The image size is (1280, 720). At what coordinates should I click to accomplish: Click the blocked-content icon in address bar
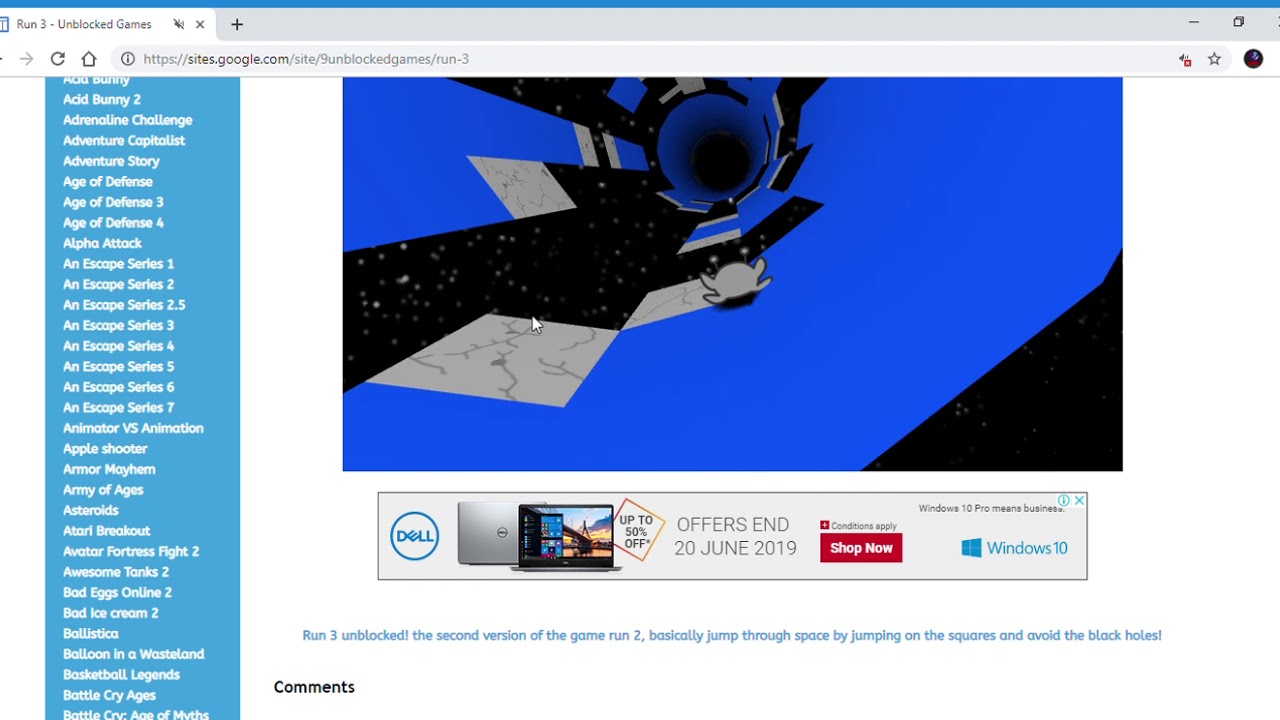click(1185, 60)
